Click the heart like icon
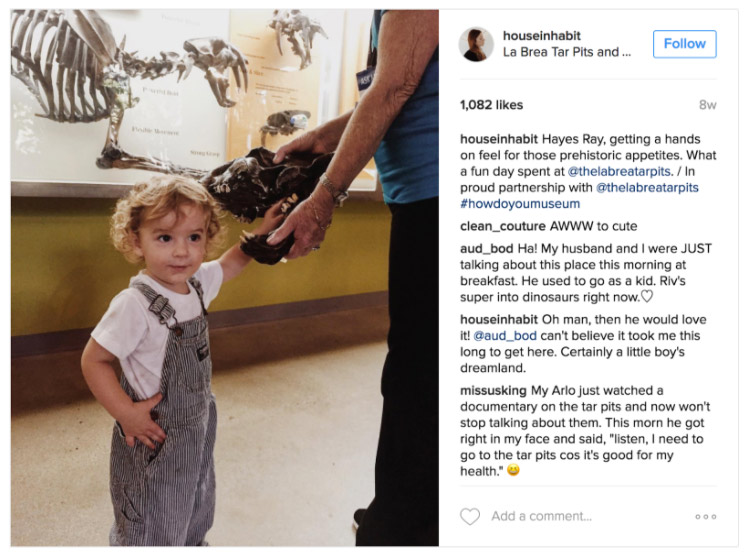 tap(470, 516)
